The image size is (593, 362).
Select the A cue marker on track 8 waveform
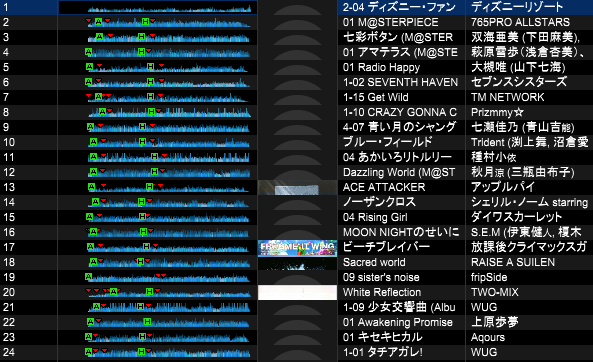pyautogui.click(x=102, y=111)
